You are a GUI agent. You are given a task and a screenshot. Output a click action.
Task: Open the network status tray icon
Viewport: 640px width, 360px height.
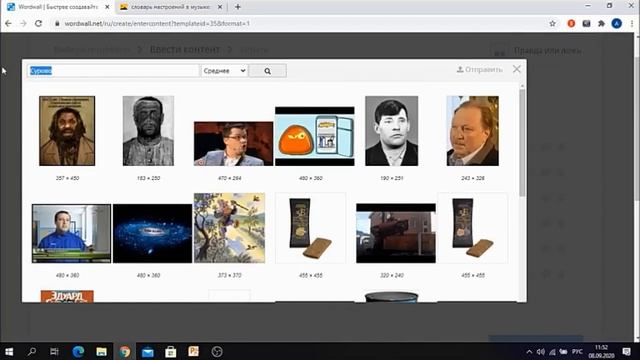click(x=552, y=351)
